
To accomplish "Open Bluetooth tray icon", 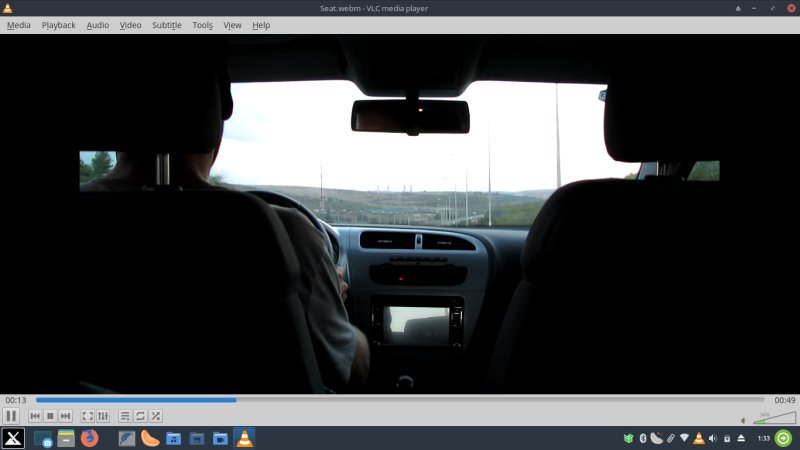I will (x=643, y=438).
